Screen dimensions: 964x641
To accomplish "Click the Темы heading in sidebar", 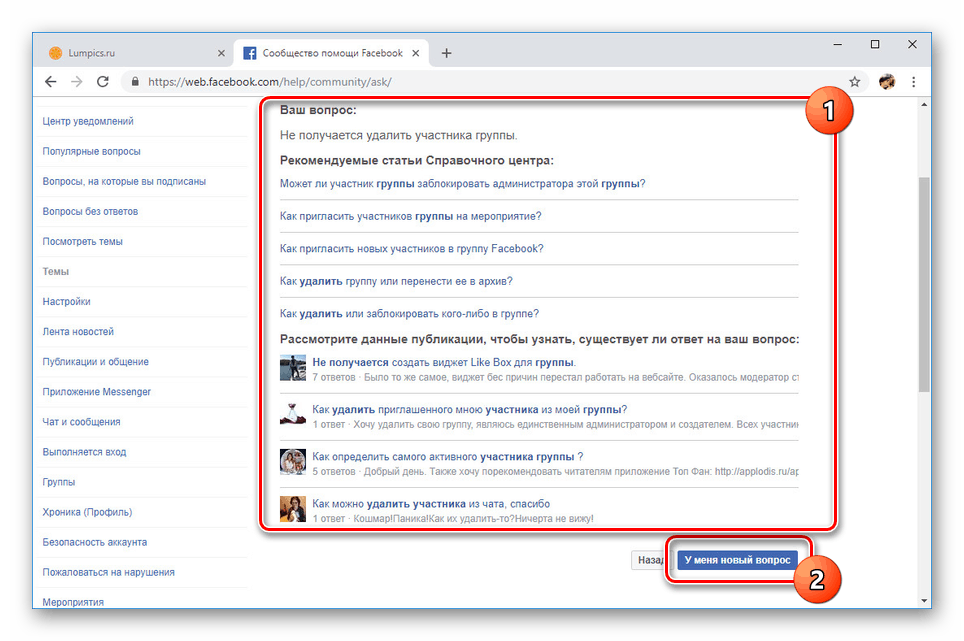I will pyautogui.click(x=55, y=272).
